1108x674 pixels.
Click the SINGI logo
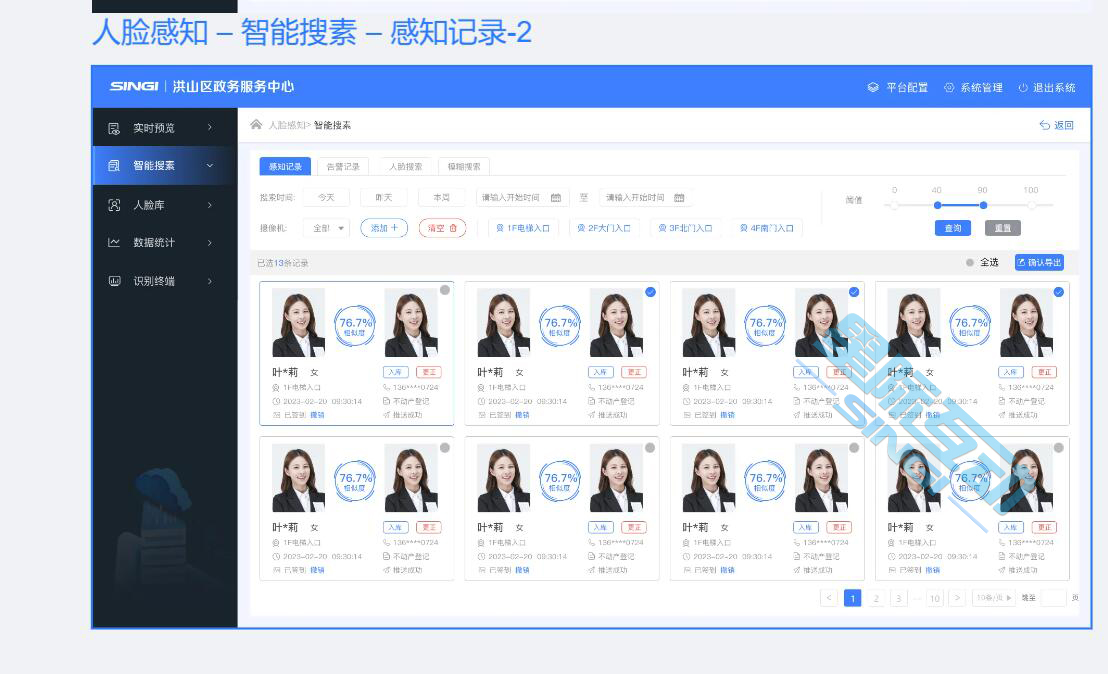point(134,86)
